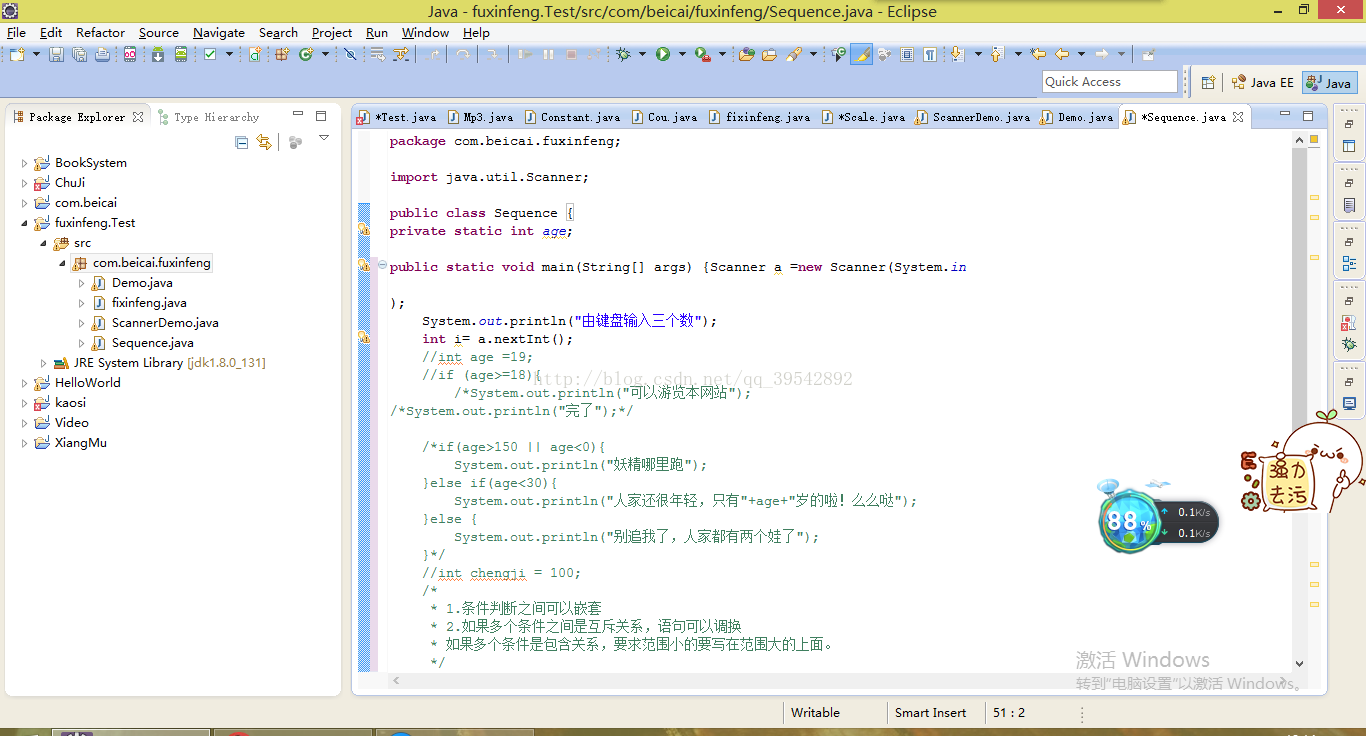This screenshot has height=736, width=1366.
Task: Open Package Explorer view menu triangle
Action: coord(323,139)
